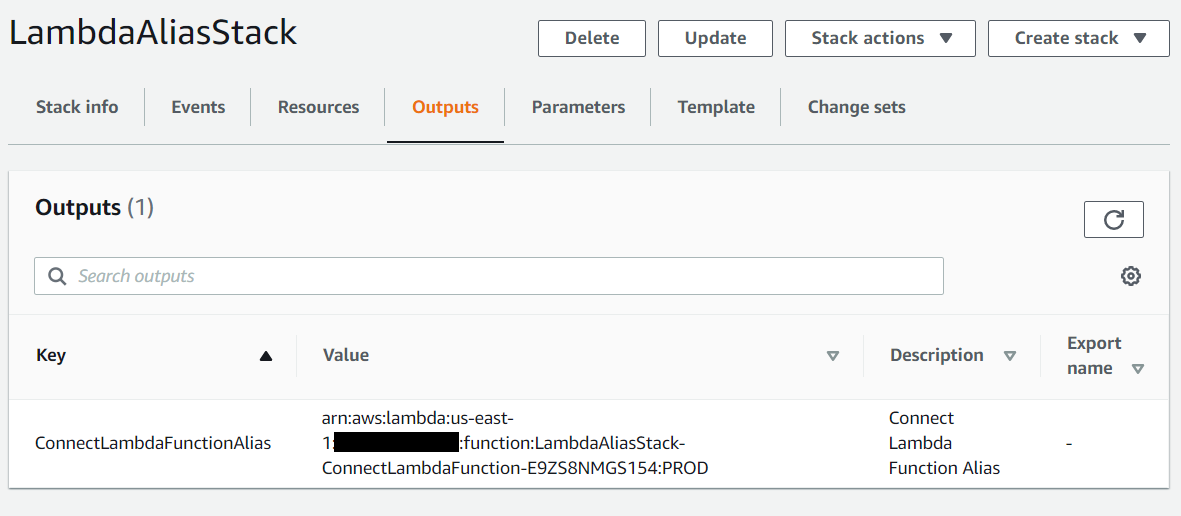Click the LambdaAliasStack page title
The image size is (1181, 516).
point(153,33)
